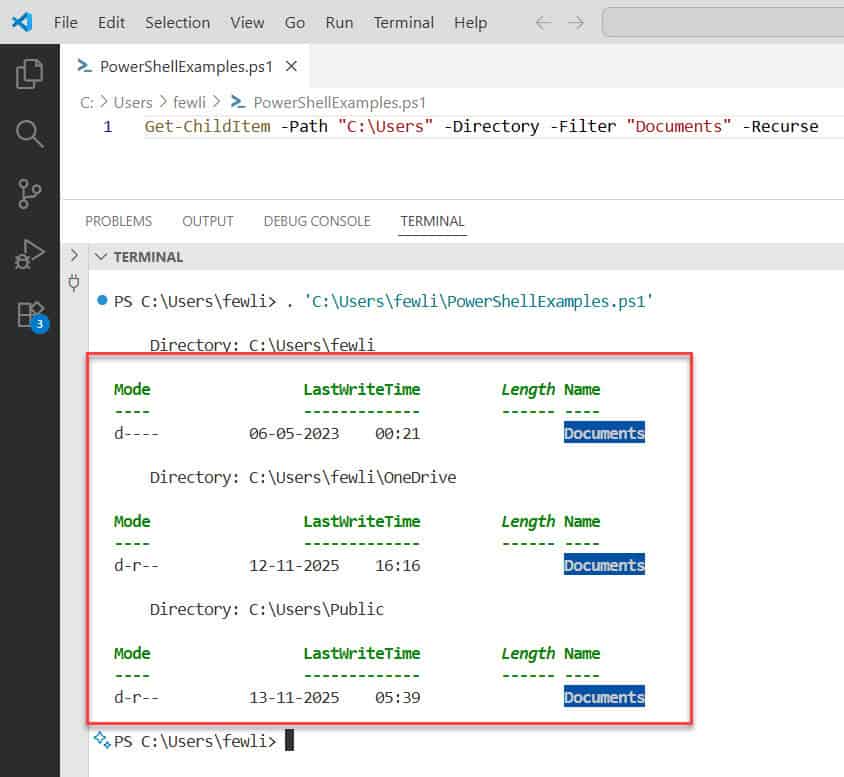Open the Search view
Viewport: 844px width, 777px height.
(x=29, y=131)
